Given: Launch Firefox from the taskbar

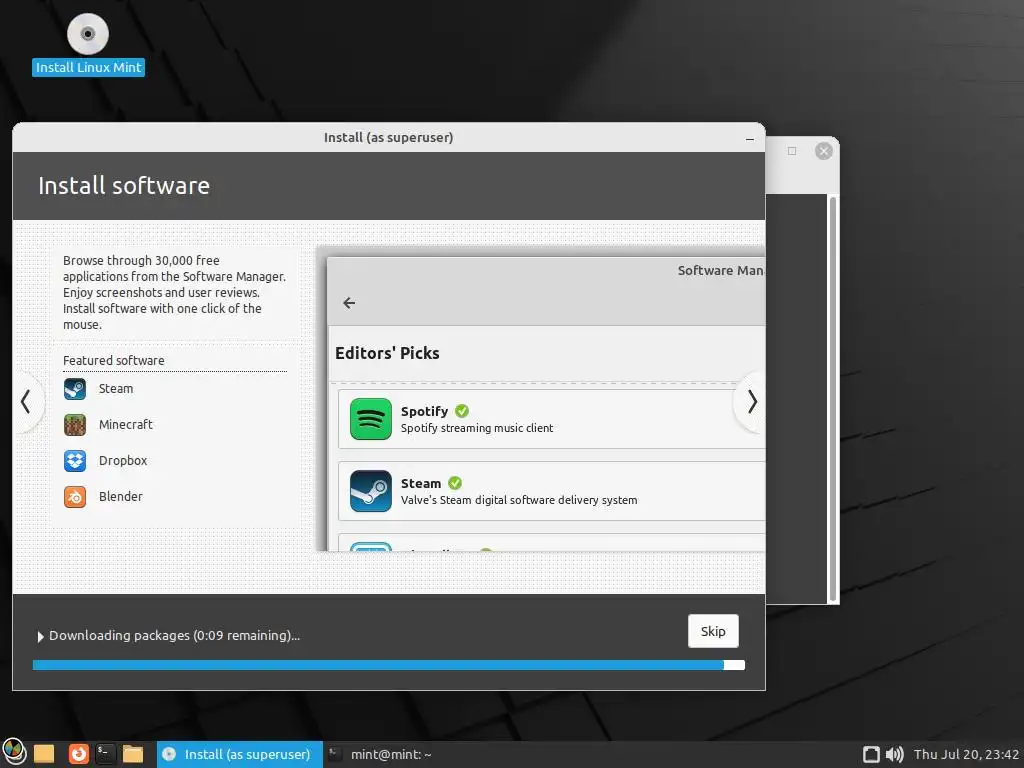Looking at the screenshot, I should pyautogui.click(x=78, y=754).
